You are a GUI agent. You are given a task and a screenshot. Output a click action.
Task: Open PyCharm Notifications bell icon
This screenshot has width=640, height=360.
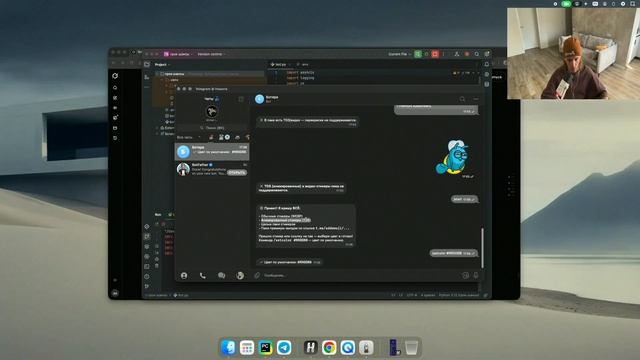point(487,64)
